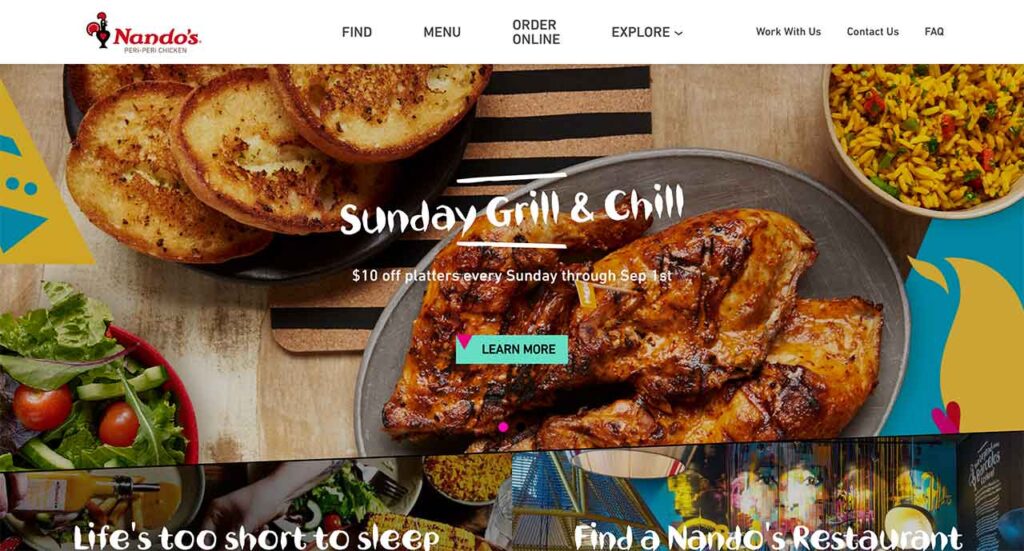Go to ORDER ONLINE
The image size is (1024, 551).
click(x=536, y=32)
